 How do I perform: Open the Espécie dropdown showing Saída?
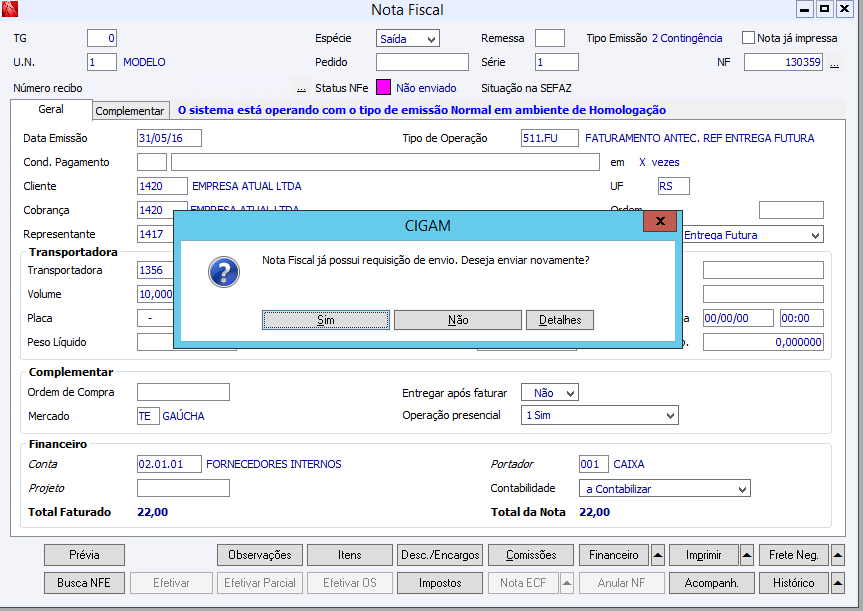tap(408, 39)
